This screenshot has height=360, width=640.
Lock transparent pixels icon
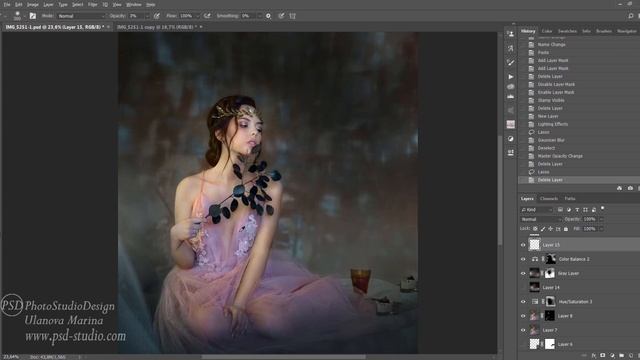(x=535, y=229)
